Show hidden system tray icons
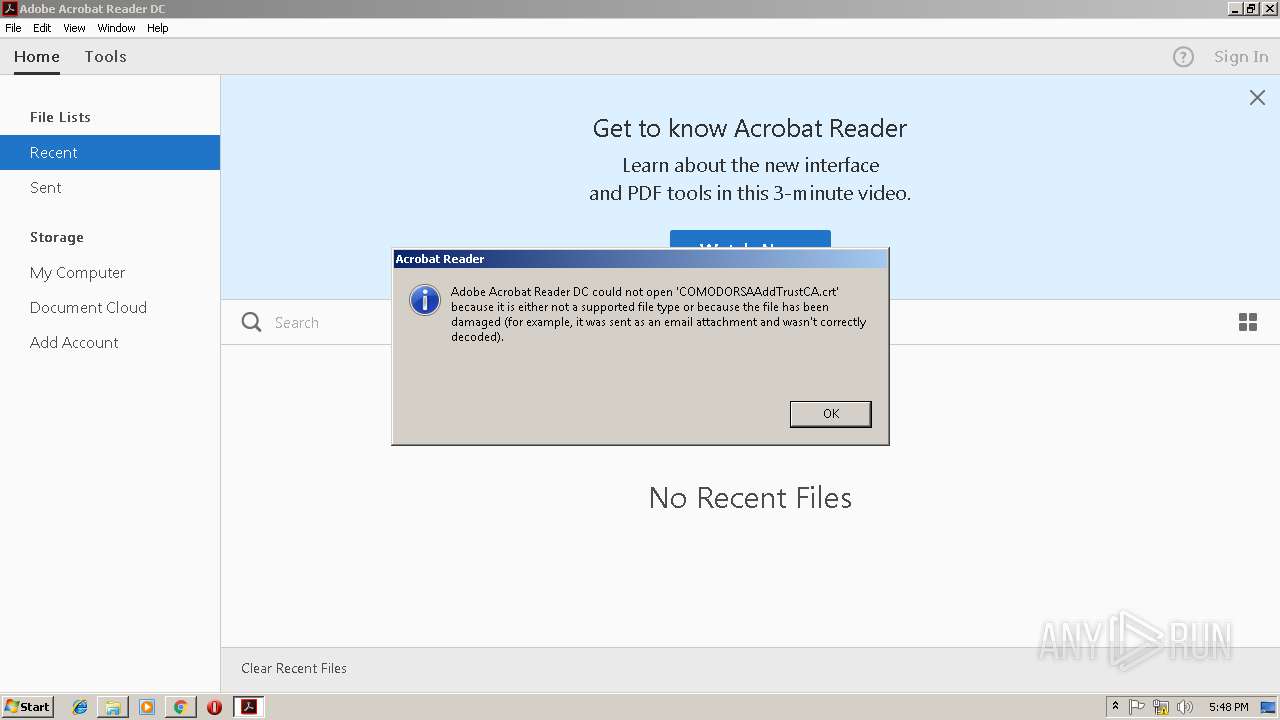The height and width of the screenshot is (720, 1280). 1115,707
